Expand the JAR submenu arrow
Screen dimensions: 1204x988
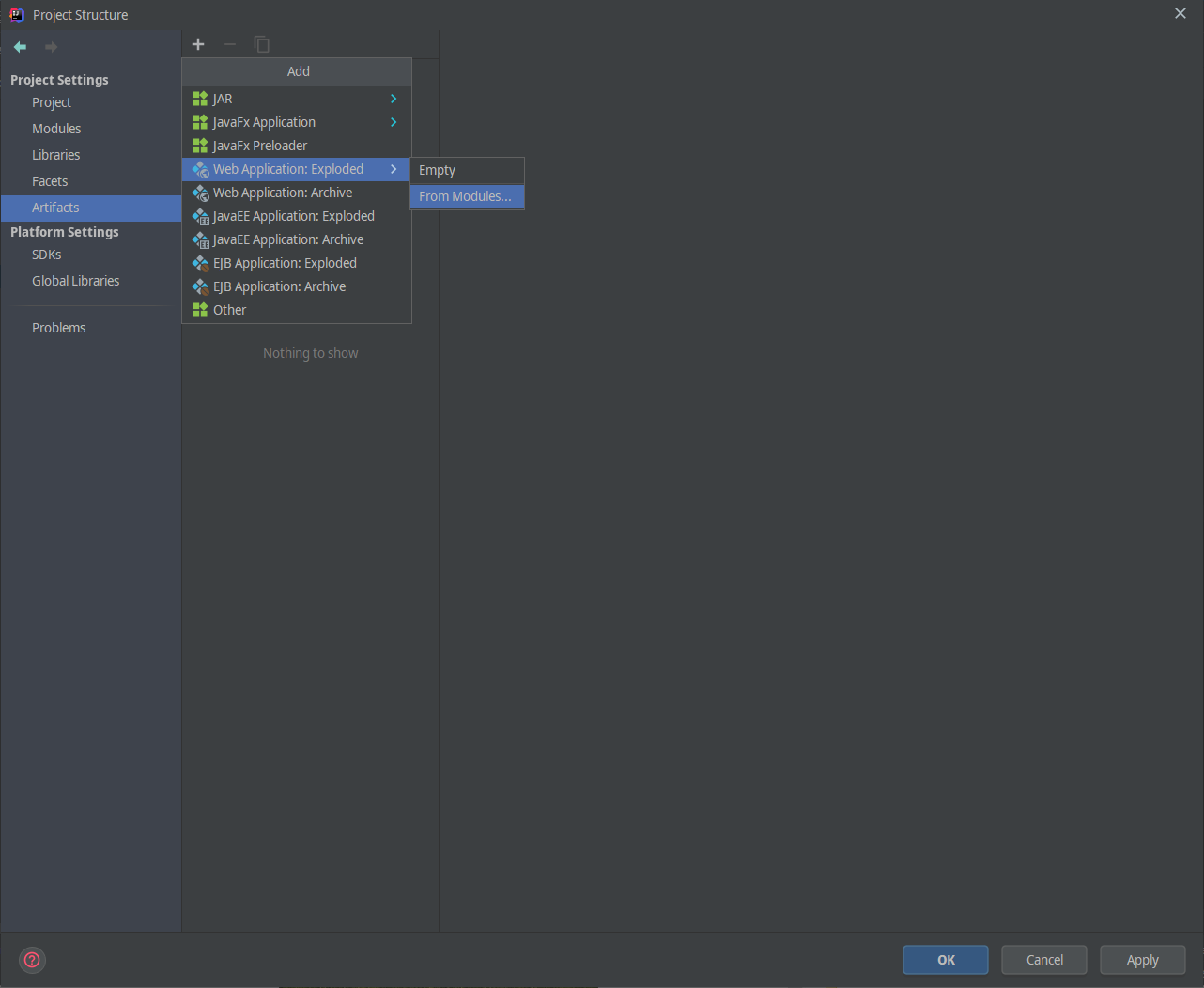pos(394,99)
